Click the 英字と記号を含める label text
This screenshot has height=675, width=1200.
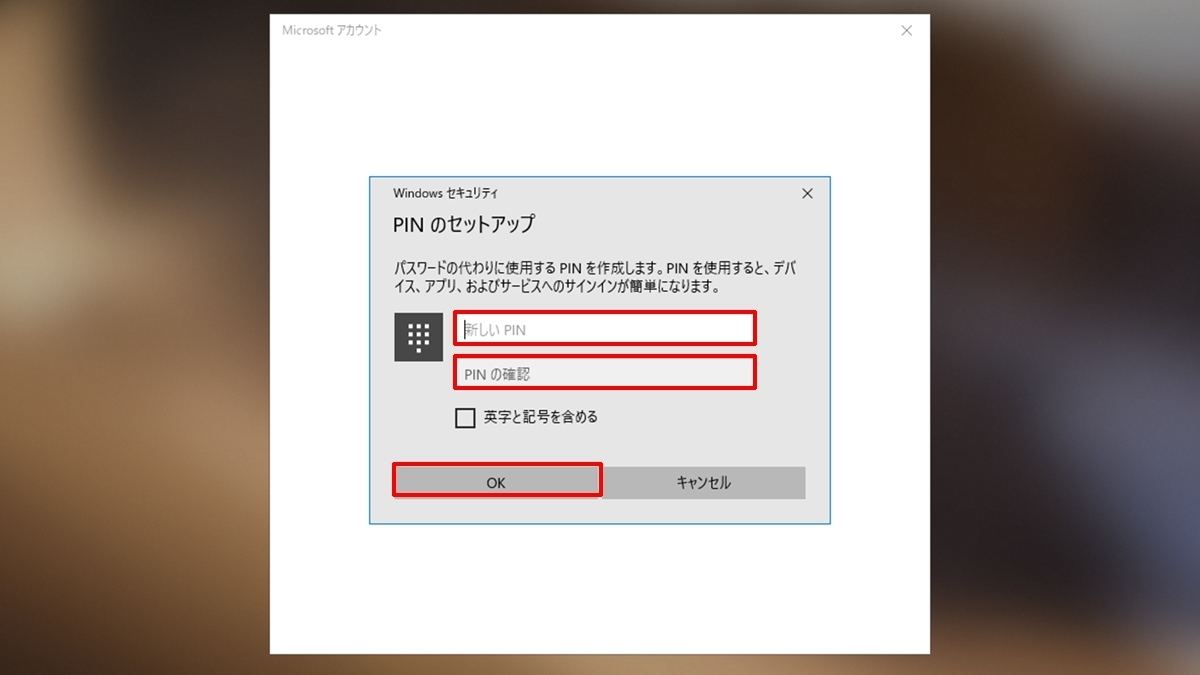541,417
